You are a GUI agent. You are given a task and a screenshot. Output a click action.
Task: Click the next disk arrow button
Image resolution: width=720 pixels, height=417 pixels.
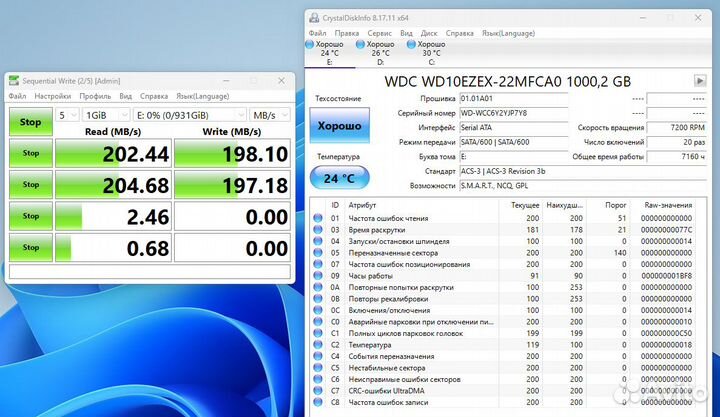699,81
